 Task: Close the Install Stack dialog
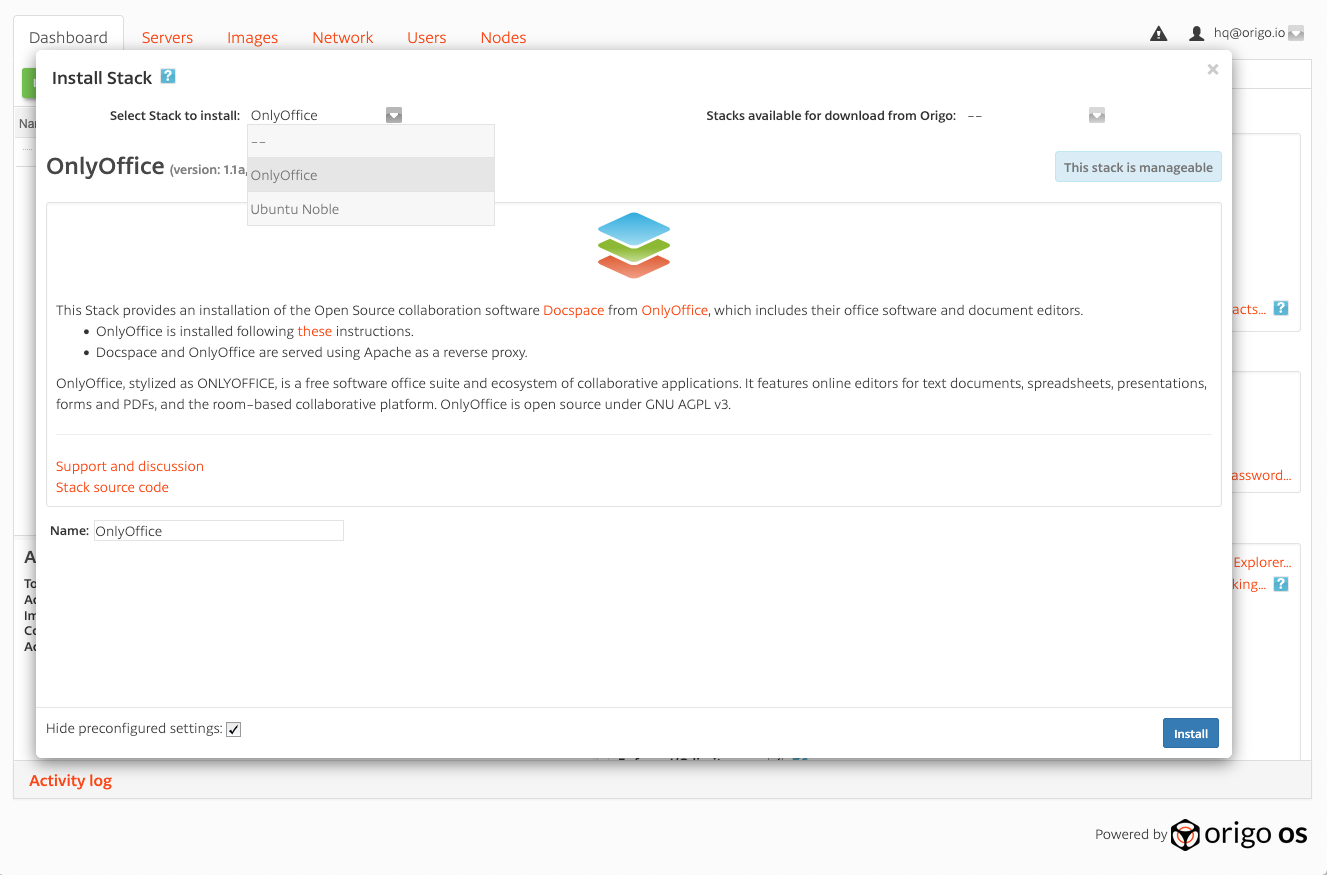coord(1212,69)
